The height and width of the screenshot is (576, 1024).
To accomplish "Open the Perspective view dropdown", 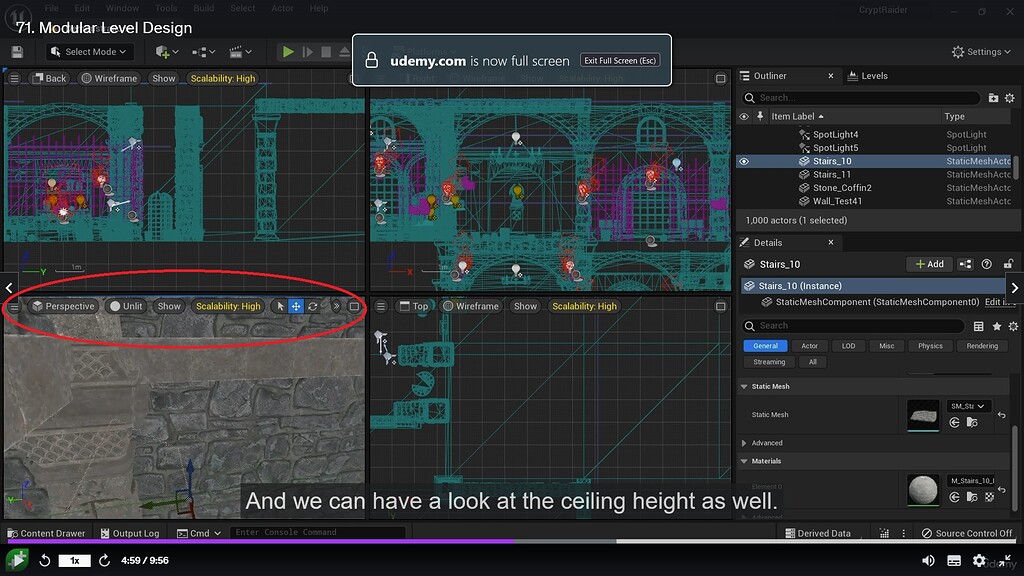I will (63, 306).
